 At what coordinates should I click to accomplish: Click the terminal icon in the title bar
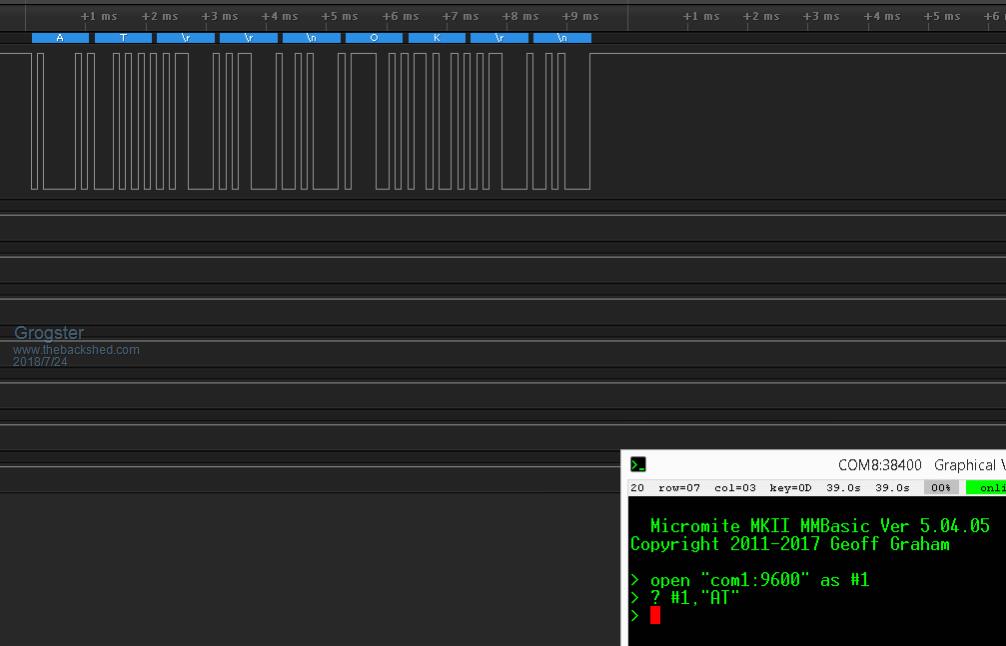[x=638, y=465]
